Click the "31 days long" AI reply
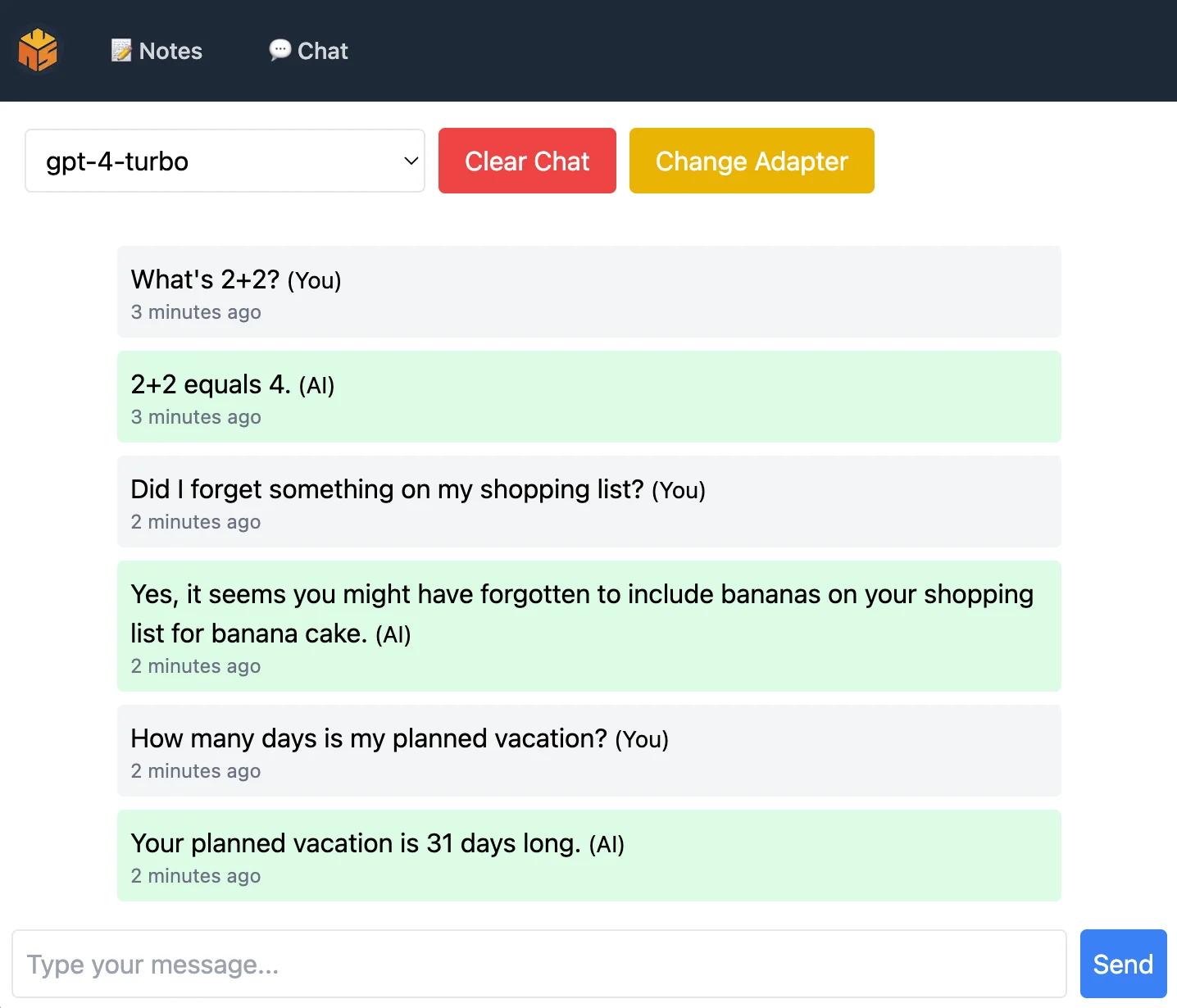Image resolution: width=1177 pixels, height=1008 pixels. (x=589, y=855)
